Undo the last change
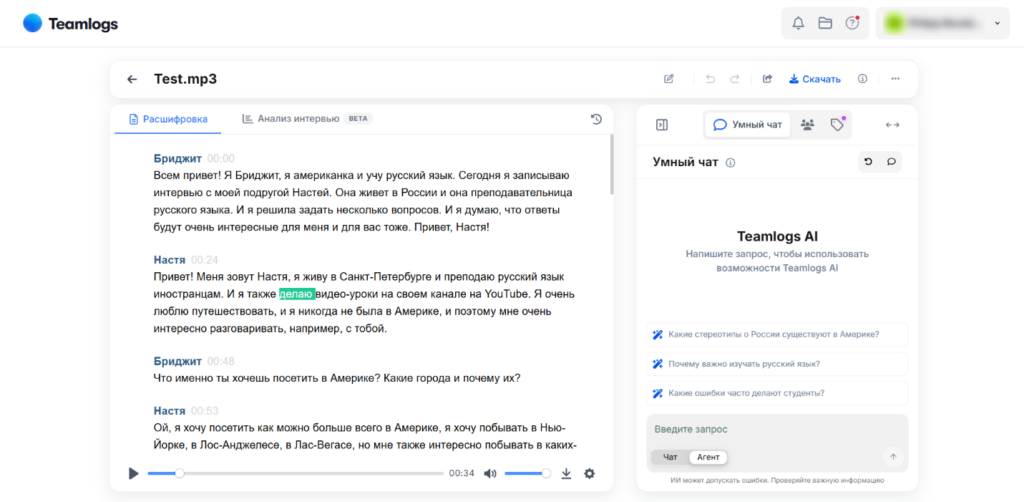 710,79
